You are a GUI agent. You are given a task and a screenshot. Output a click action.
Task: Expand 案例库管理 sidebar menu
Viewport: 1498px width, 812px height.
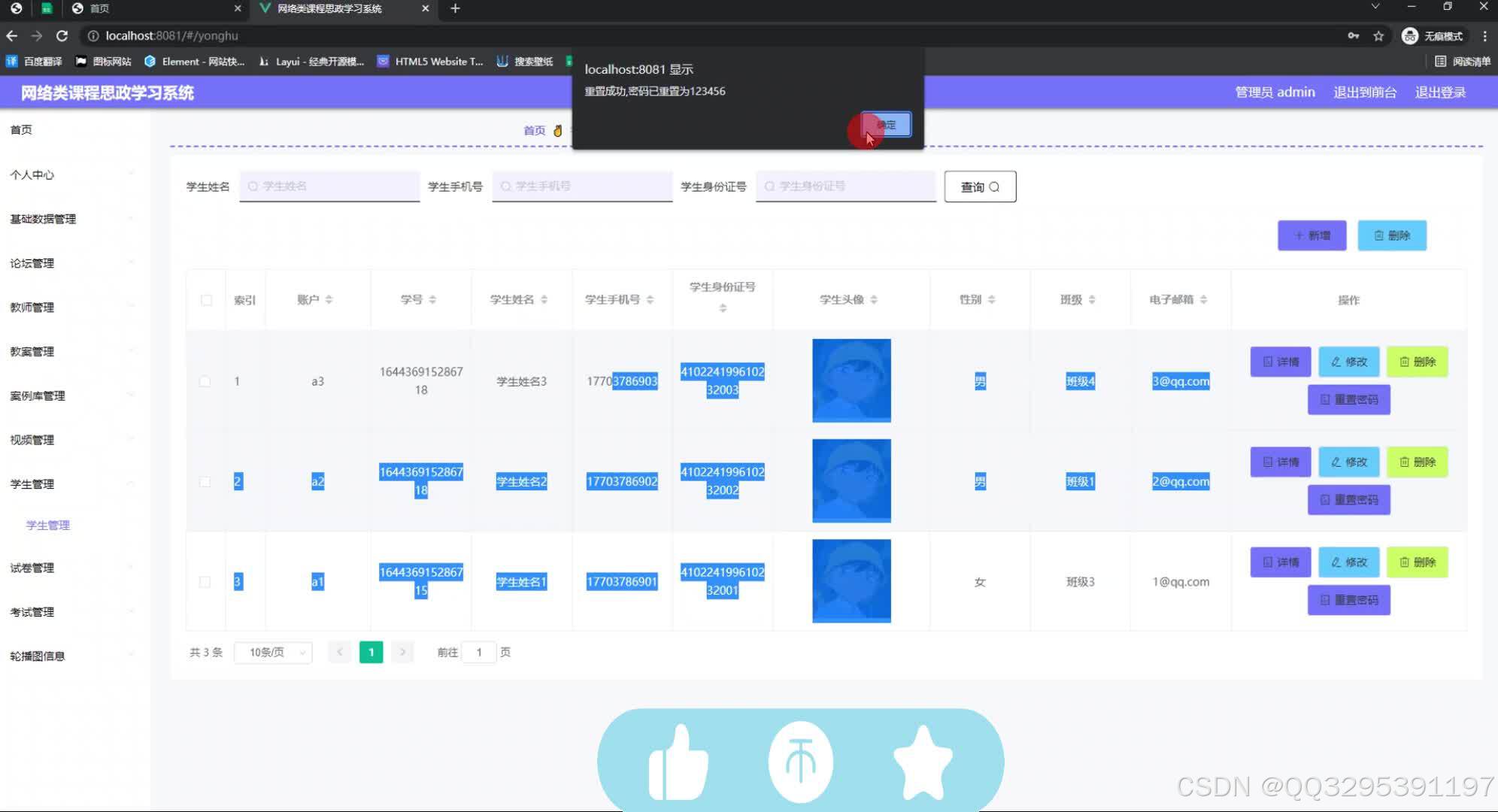point(74,395)
